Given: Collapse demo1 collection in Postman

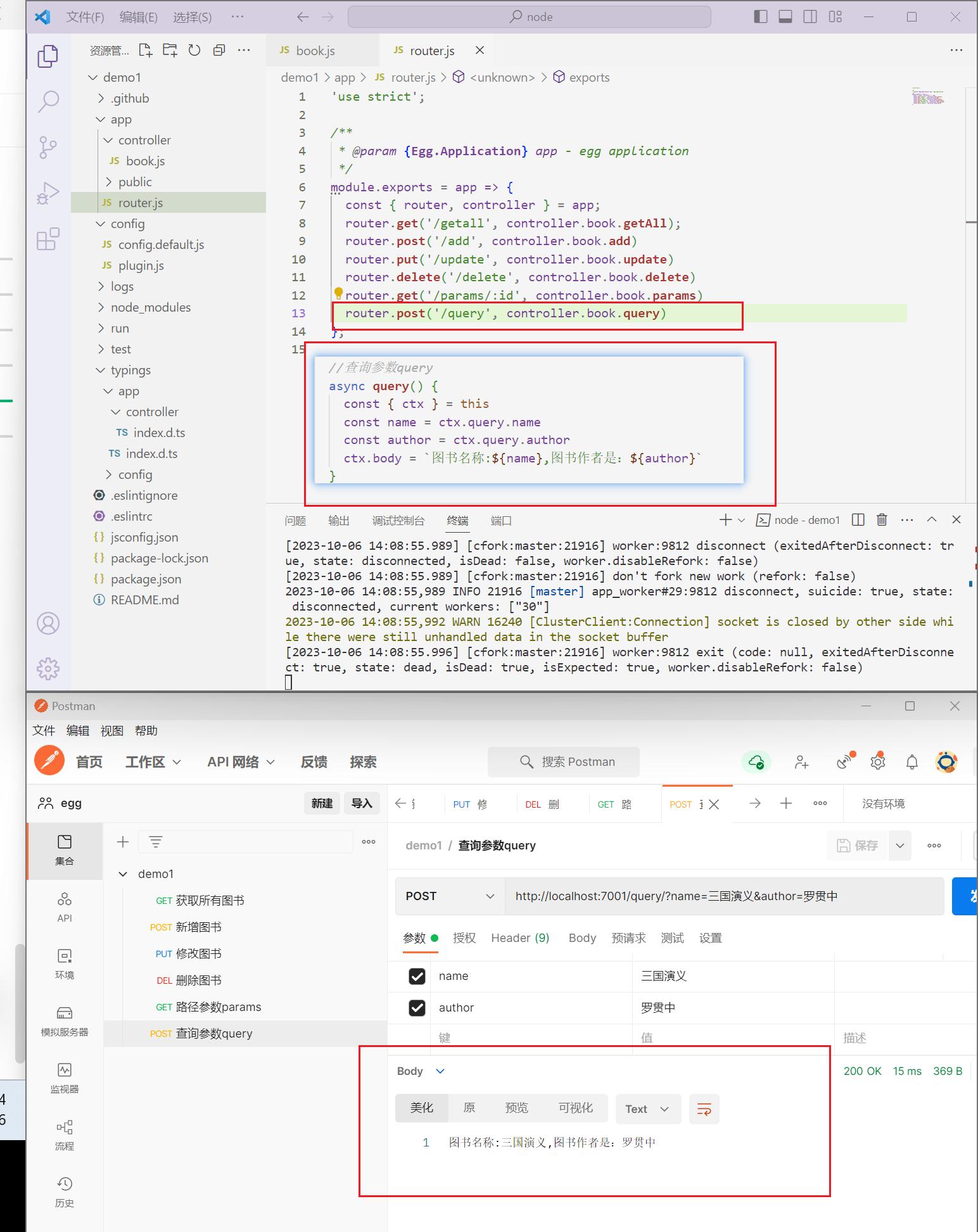Looking at the screenshot, I should (123, 873).
